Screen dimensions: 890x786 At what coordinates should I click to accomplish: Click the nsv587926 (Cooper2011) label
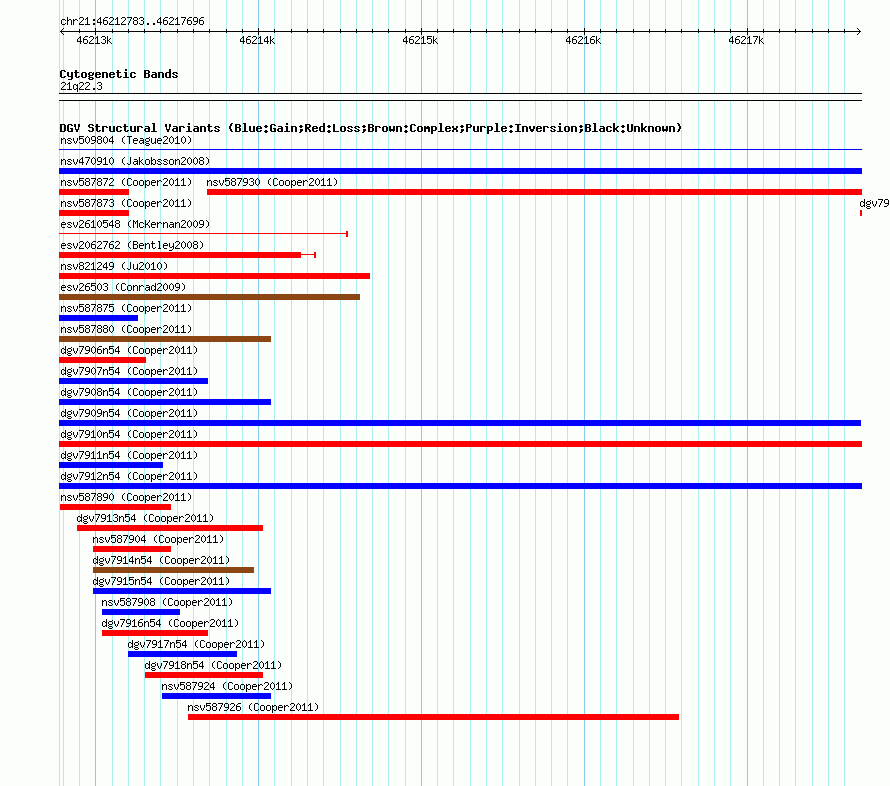[x=253, y=707]
